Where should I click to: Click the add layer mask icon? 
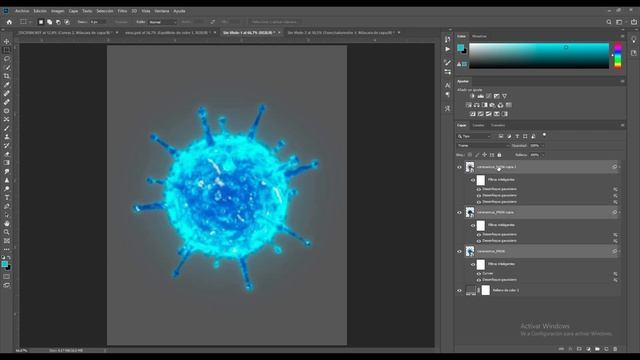click(x=579, y=349)
